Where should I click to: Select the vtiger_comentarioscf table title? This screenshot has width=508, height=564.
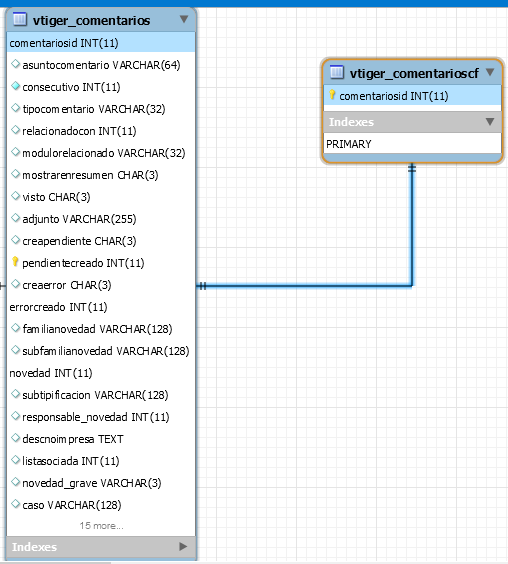(x=414, y=73)
